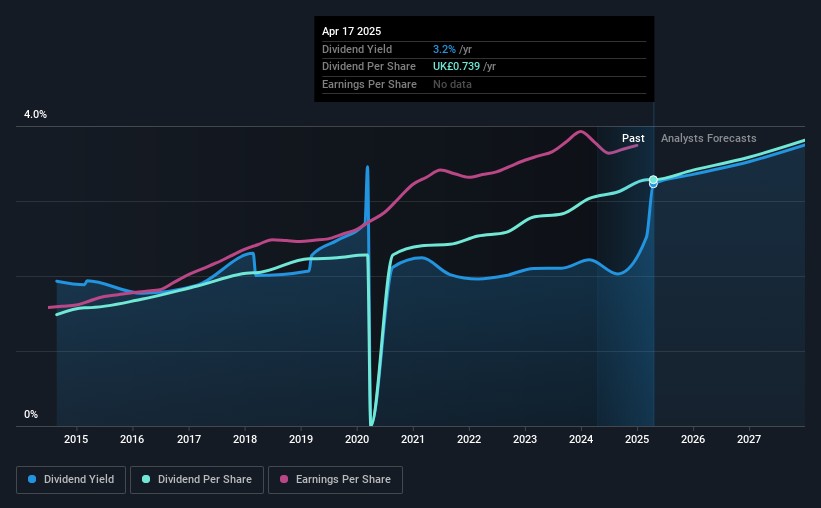Toggle the Dividend Per Share legend series
Image resolution: width=821 pixels, height=508 pixels.
pyautogui.click(x=197, y=480)
